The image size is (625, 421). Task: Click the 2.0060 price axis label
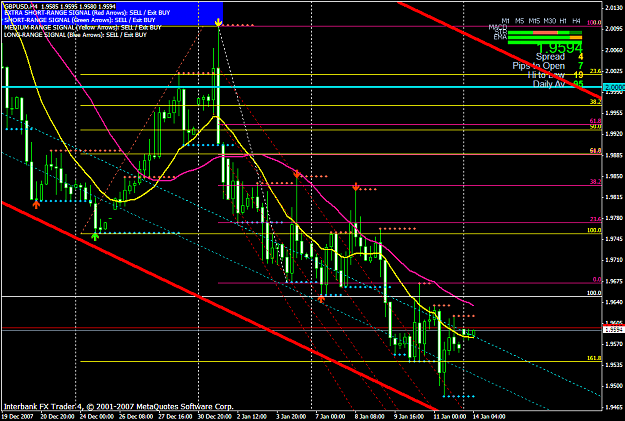(614, 50)
